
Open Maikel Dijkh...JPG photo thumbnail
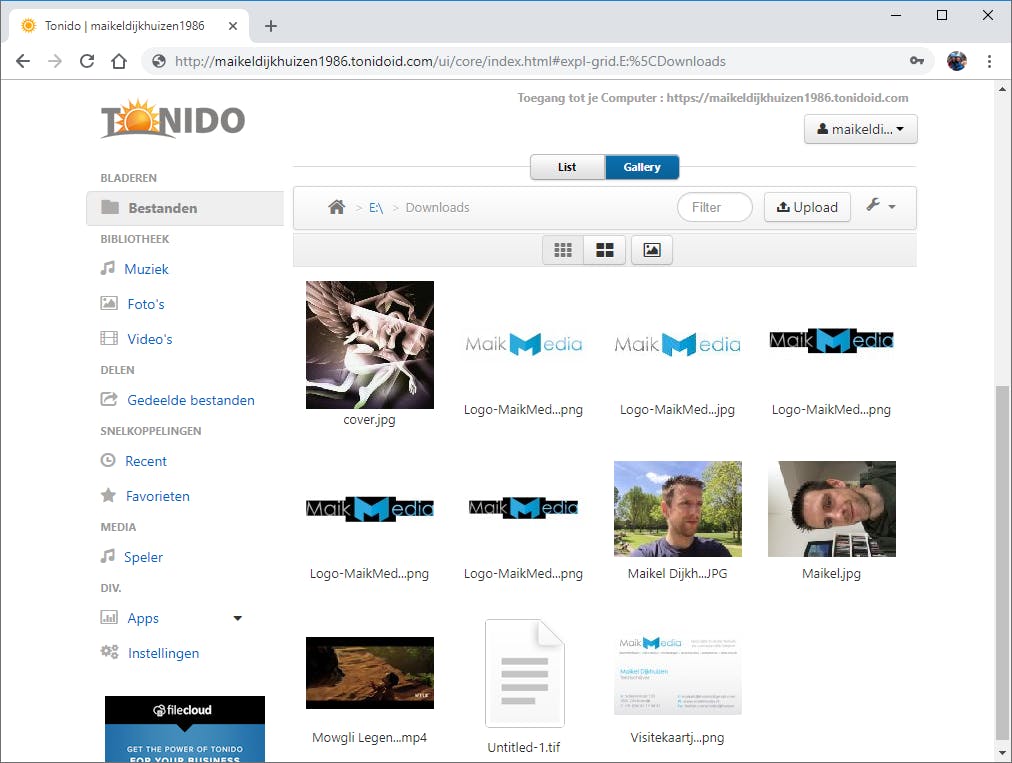(x=678, y=509)
